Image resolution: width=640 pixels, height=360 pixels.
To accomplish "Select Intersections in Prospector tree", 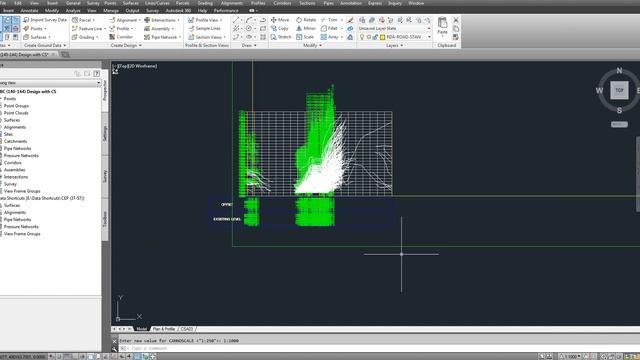I will click(16, 177).
